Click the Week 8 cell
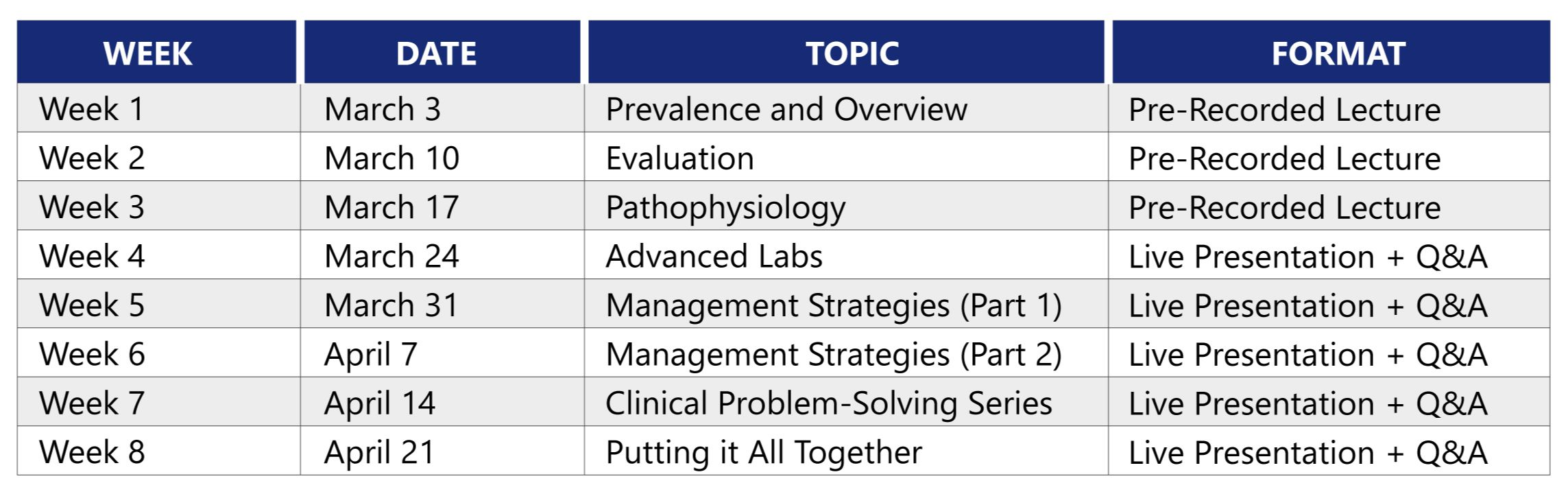 [x=158, y=451]
